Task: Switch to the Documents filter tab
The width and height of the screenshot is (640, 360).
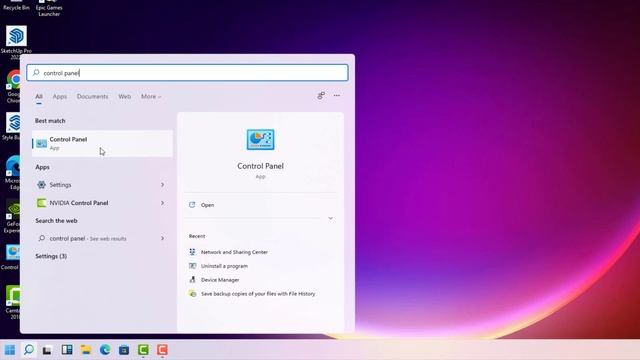Action: tap(93, 97)
